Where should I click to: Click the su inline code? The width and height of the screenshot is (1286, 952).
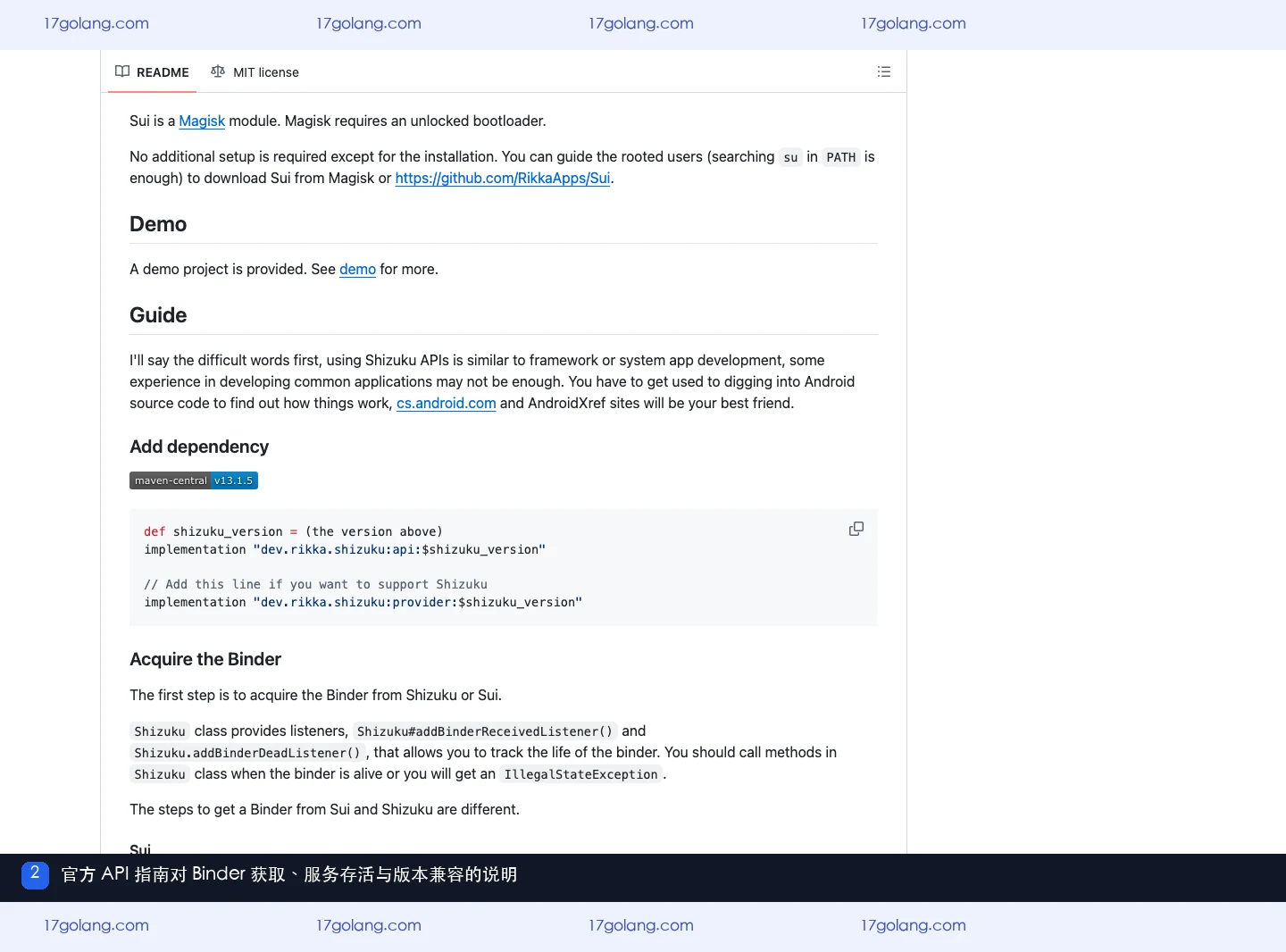point(790,157)
